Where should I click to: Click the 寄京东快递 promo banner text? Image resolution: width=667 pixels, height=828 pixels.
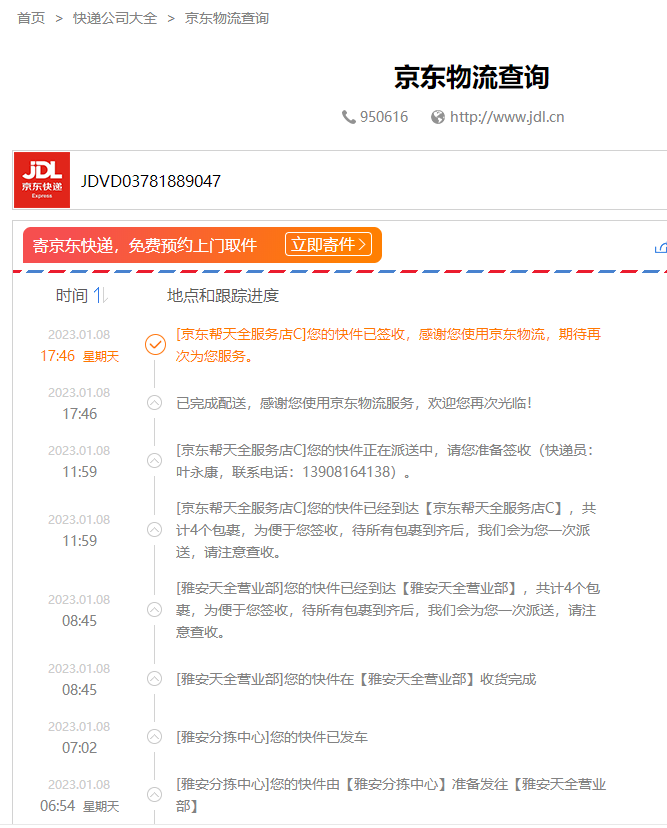coord(145,245)
